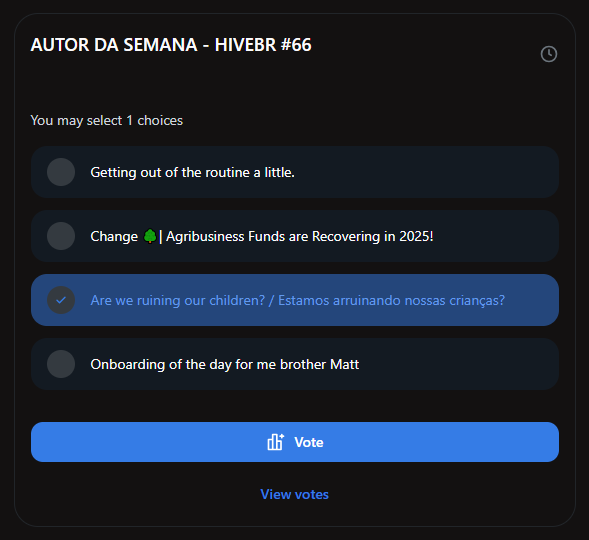Click the 'You may select 1 choices' text

tap(107, 121)
